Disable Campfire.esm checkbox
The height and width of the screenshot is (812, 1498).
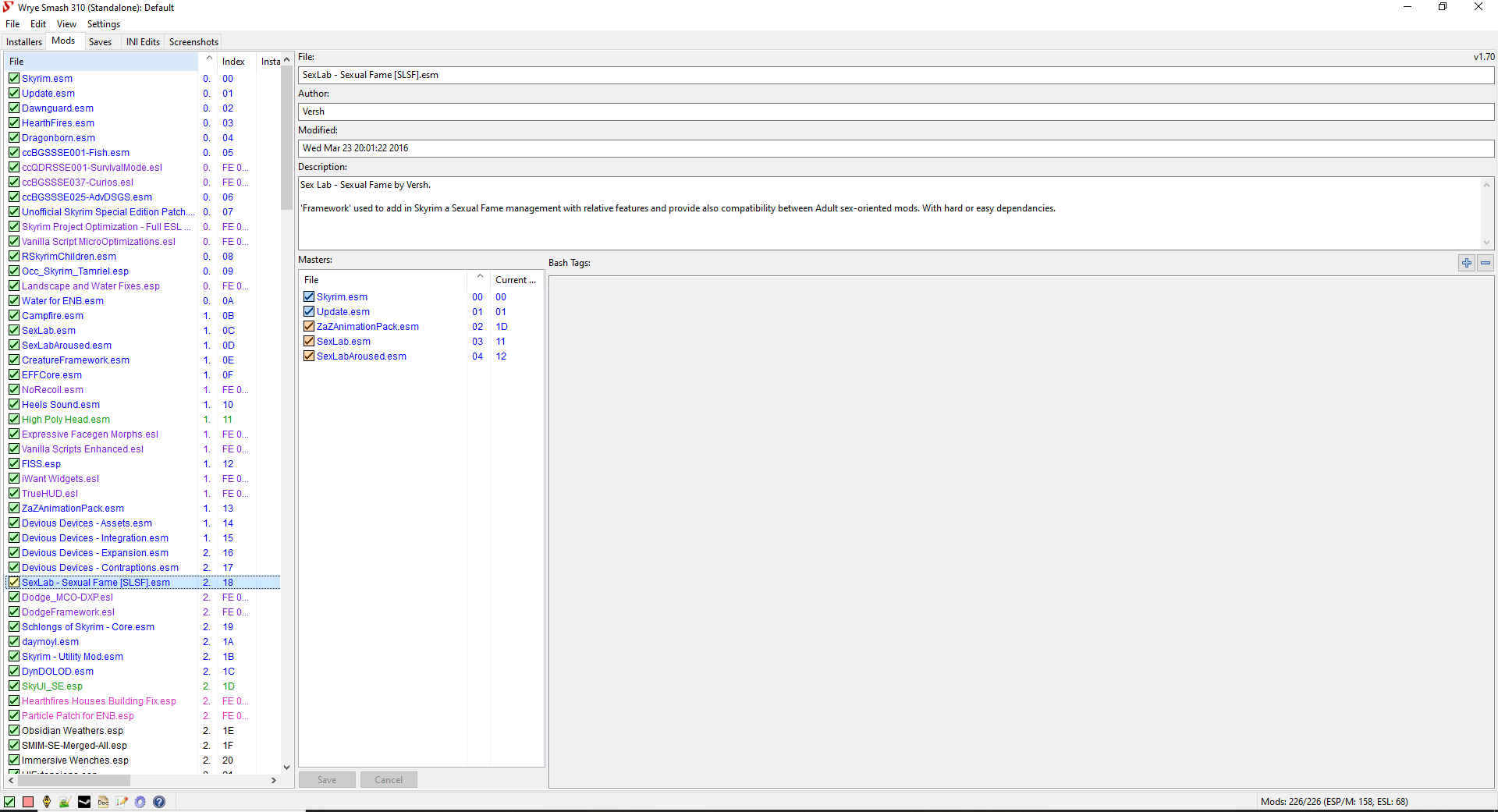pos(14,315)
